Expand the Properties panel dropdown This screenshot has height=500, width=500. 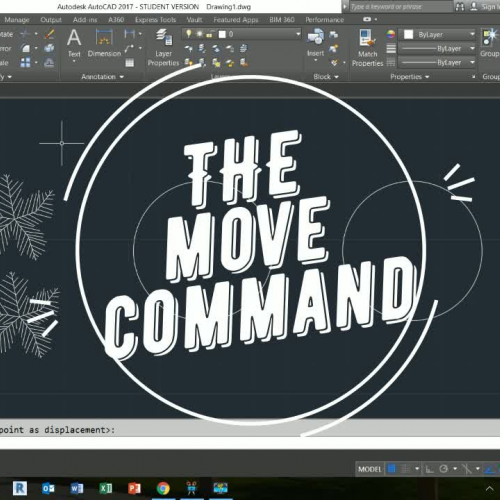[x=409, y=77]
